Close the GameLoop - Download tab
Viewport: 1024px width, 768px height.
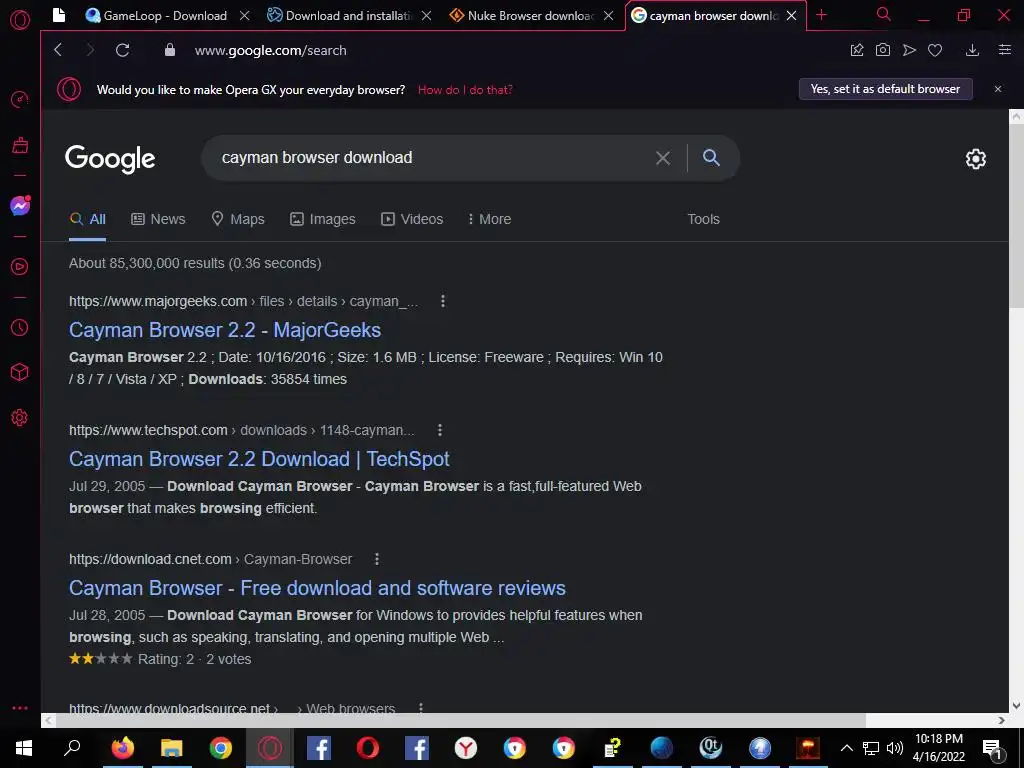click(244, 16)
